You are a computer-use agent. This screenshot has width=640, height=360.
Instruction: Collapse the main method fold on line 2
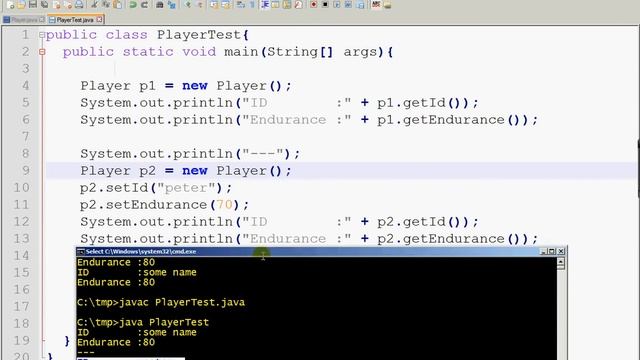coord(42,52)
